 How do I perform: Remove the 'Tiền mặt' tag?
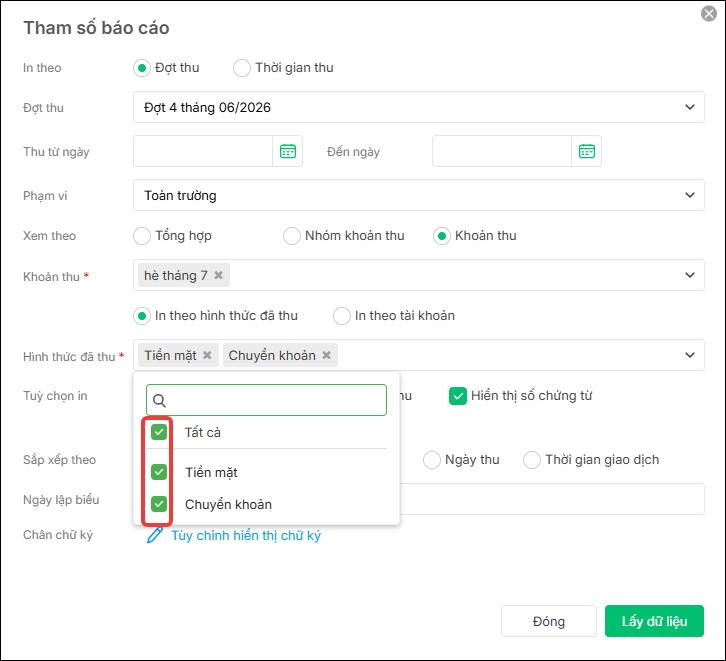click(207, 355)
